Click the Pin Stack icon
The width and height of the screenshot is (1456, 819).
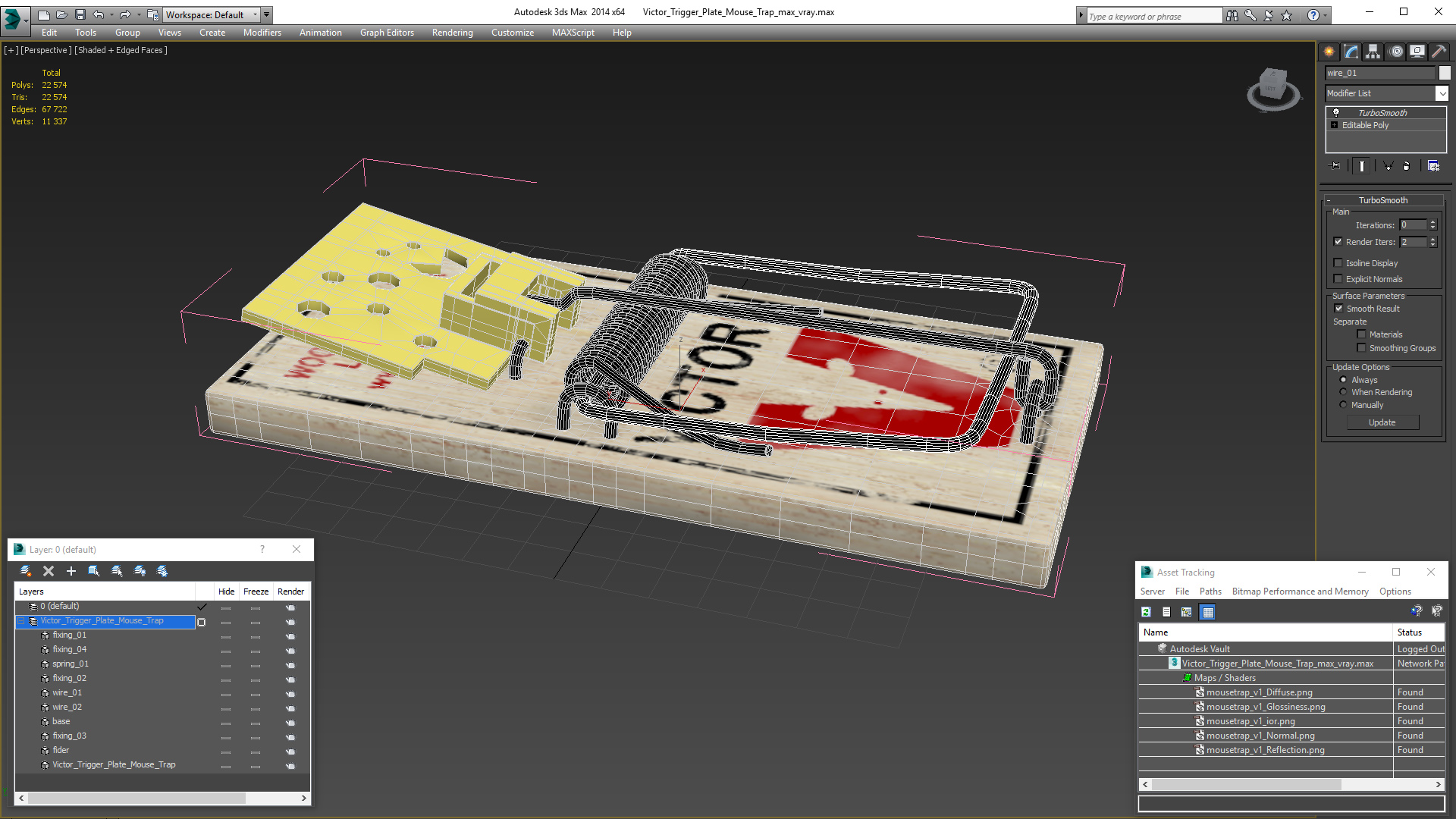[x=1335, y=166]
